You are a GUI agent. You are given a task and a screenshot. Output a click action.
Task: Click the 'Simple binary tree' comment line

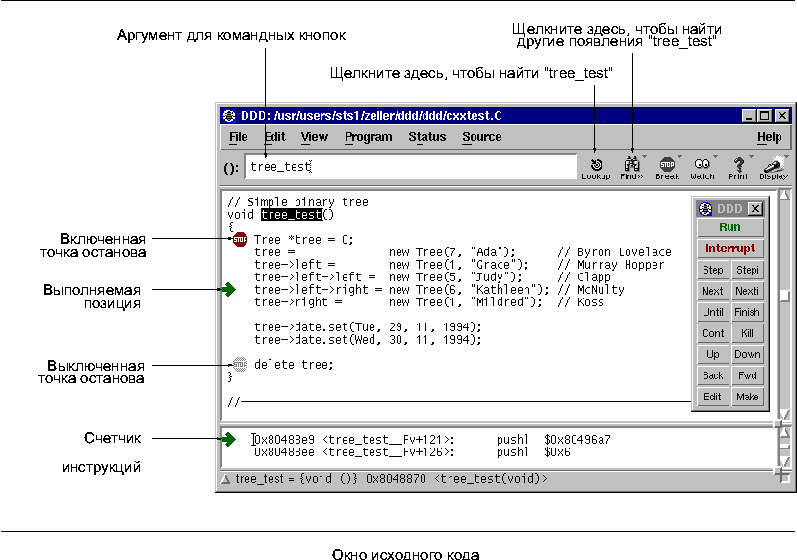click(x=298, y=202)
